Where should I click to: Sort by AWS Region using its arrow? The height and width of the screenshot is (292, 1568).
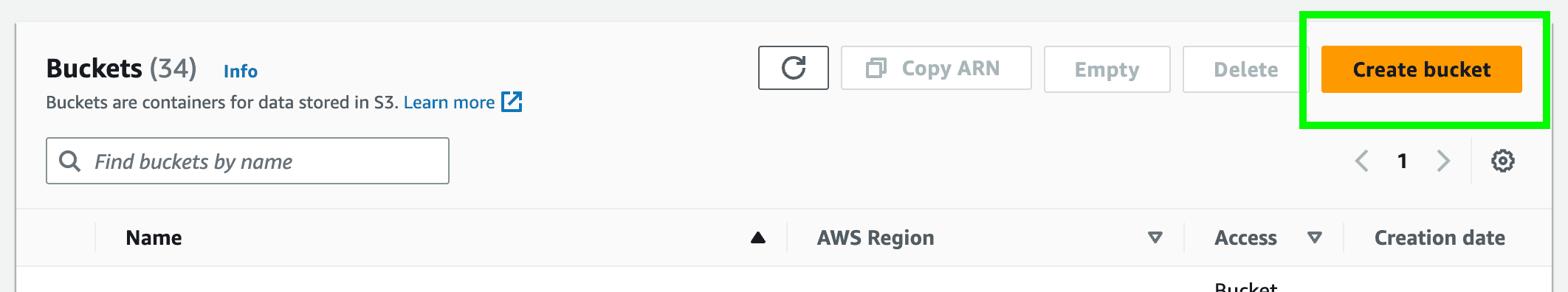coord(1155,237)
